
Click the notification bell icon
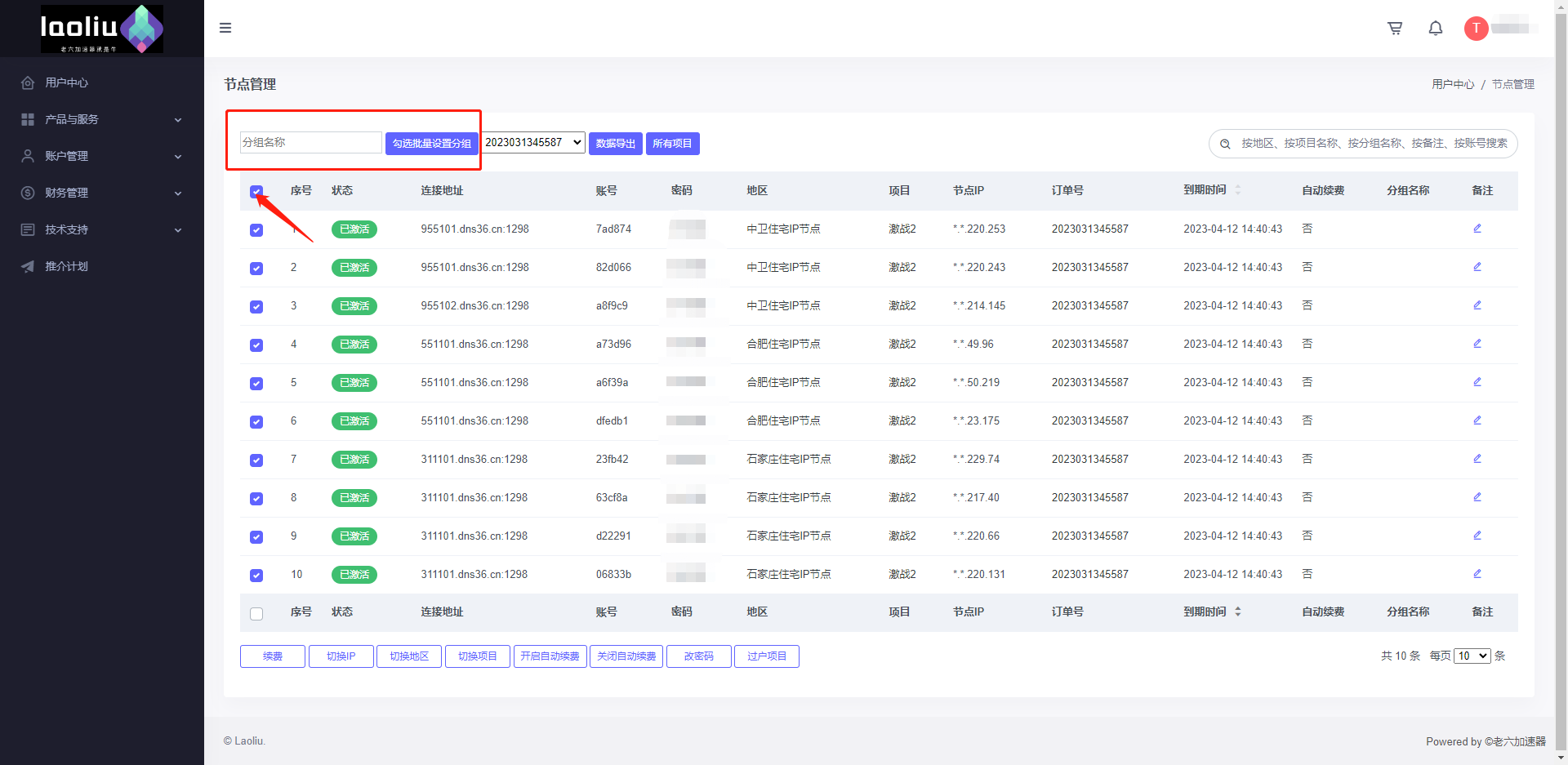pos(1435,29)
